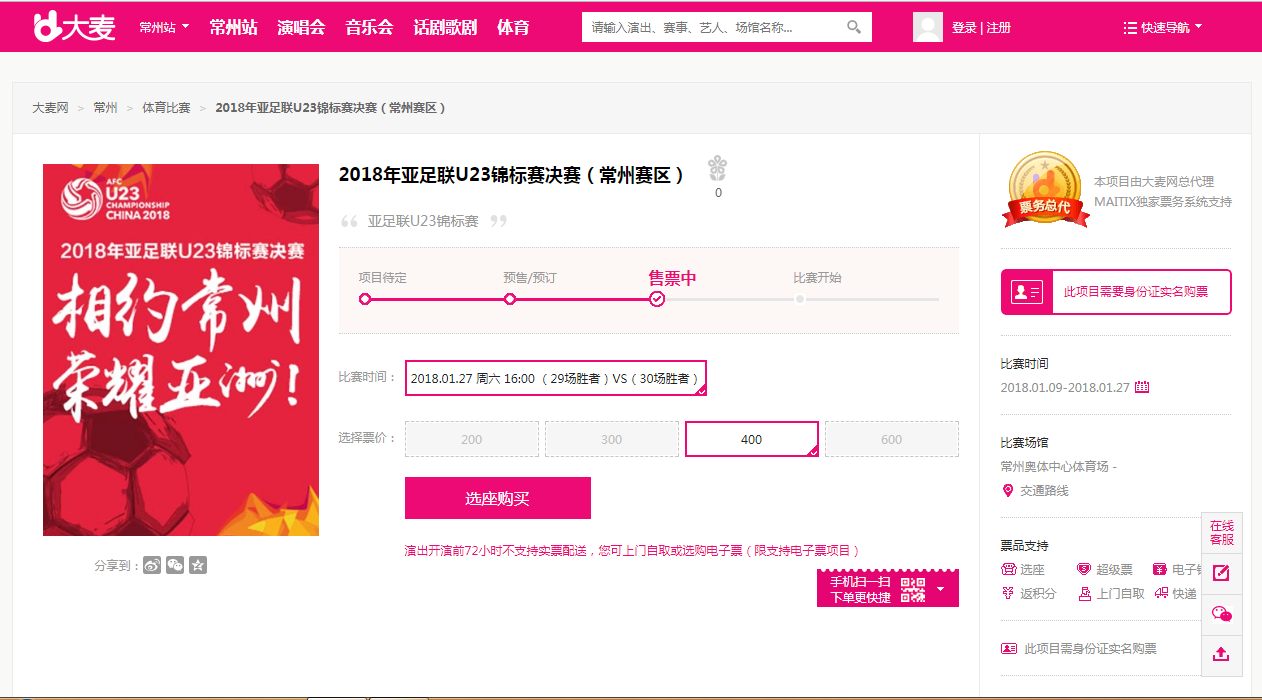The width and height of the screenshot is (1262, 700).
Task: Click the 选座购买 buy button
Action: 497,498
